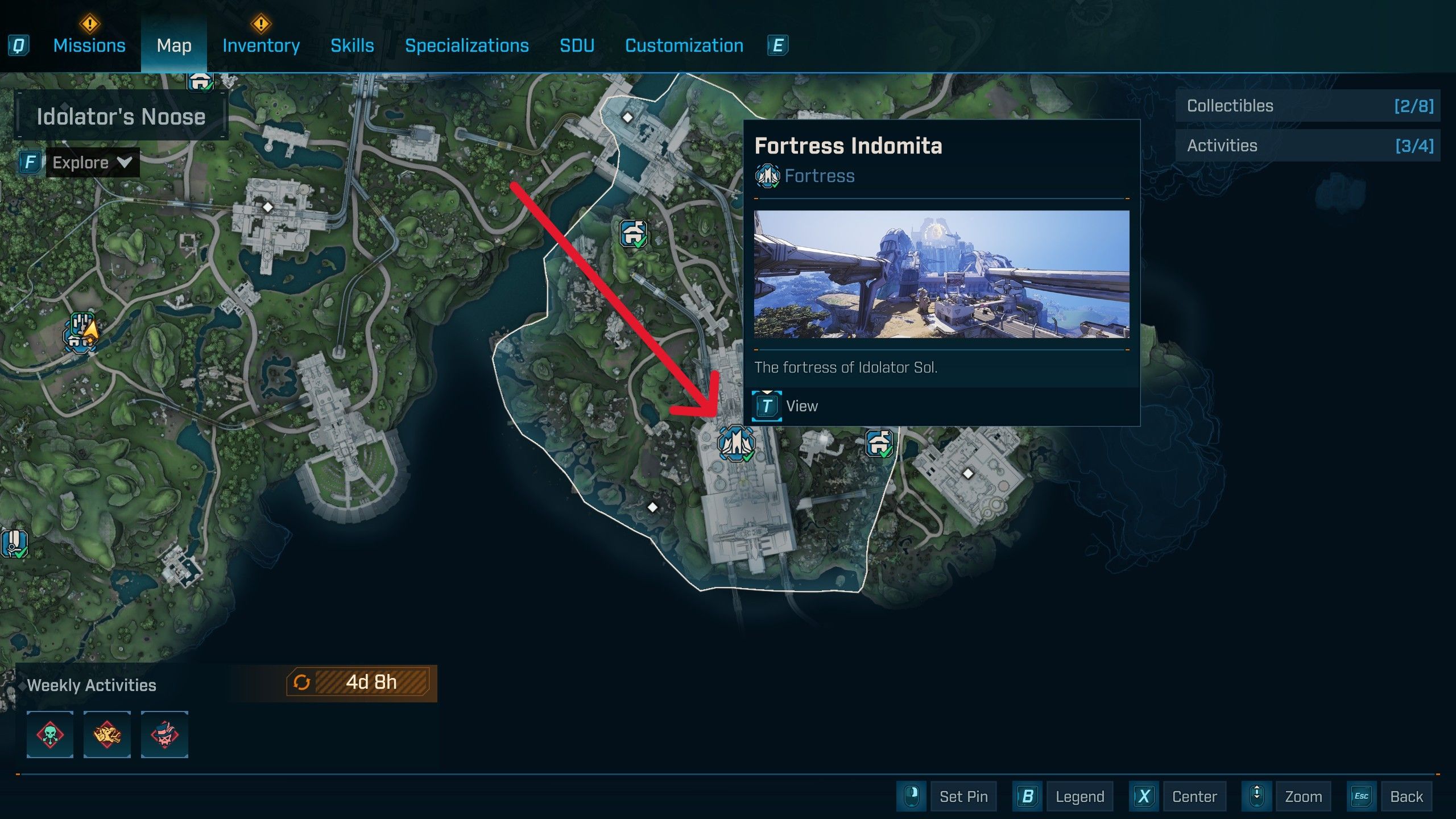Click the safehouse marker north of fortress
1456x819 pixels.
633,234
